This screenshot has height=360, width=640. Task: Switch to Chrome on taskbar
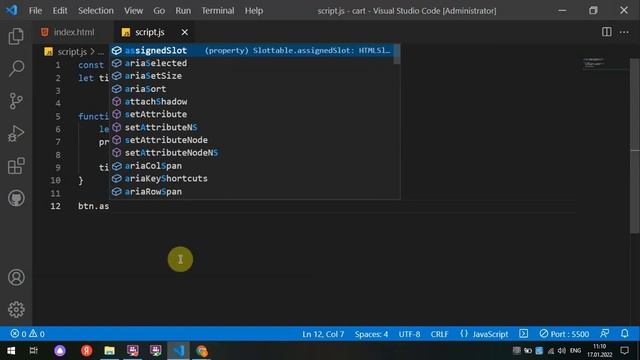(x=202, y=351)
